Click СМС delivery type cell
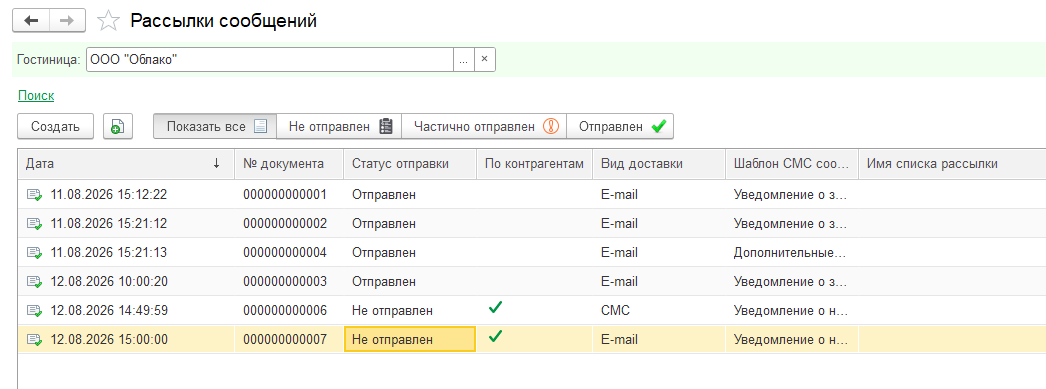The width and height of the screenshot is (1046, 389). click(615, 310)
